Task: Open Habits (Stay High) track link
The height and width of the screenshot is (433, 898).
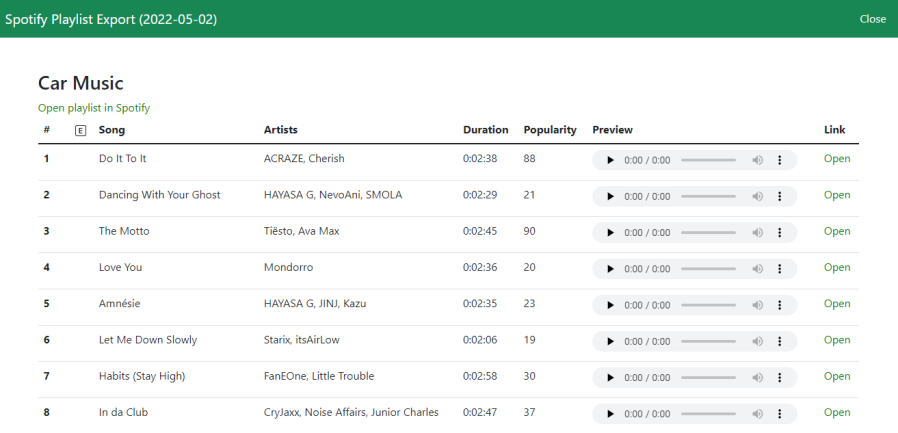Action: point(837,376)
